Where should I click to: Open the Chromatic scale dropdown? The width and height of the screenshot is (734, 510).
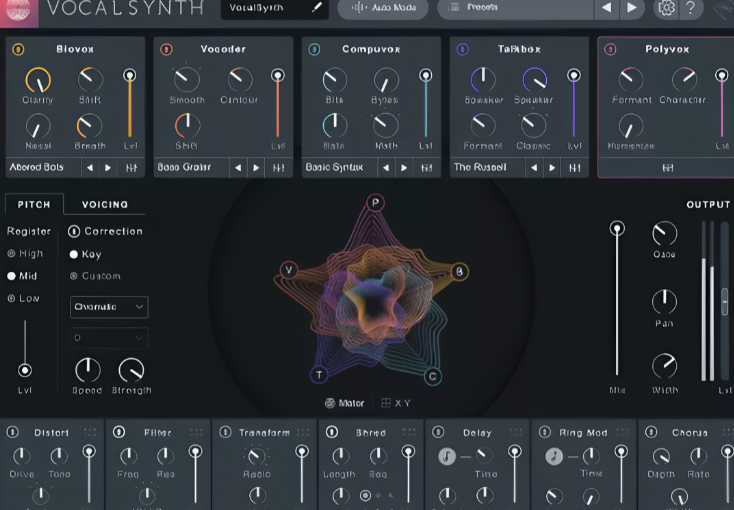pyautogui.click(x=109, y=307)
